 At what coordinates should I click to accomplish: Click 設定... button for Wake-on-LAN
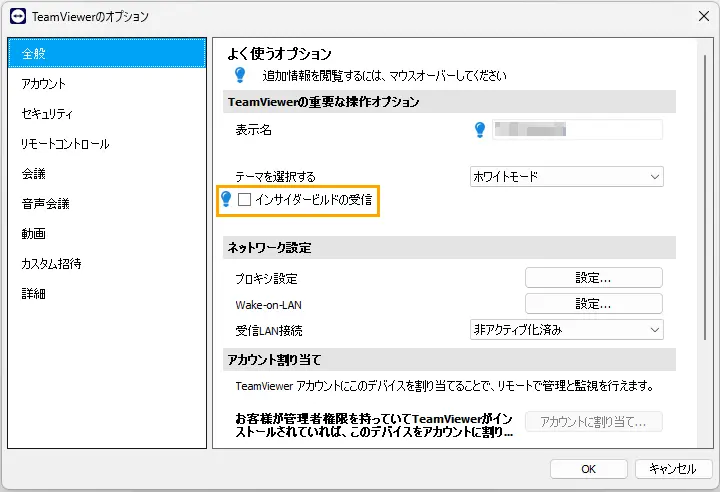tap(594, 304)
